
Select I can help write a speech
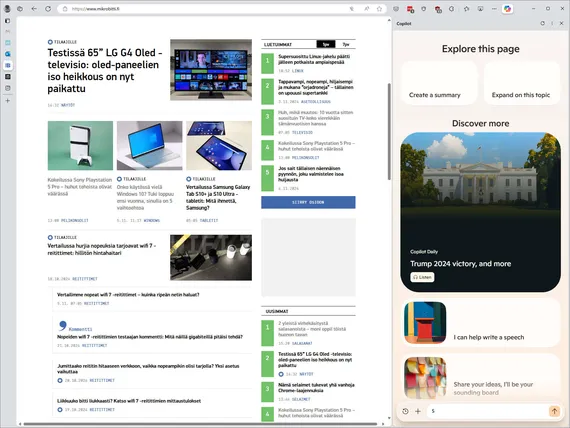point(481,323)
